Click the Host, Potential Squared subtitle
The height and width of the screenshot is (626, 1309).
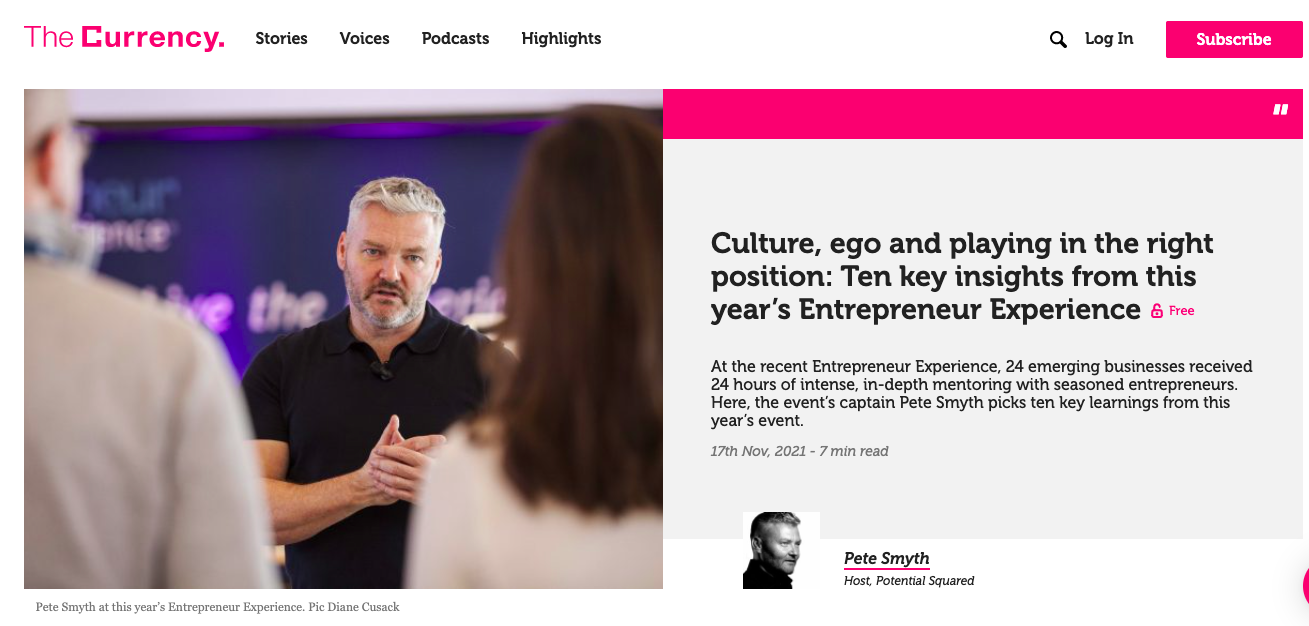908,581
